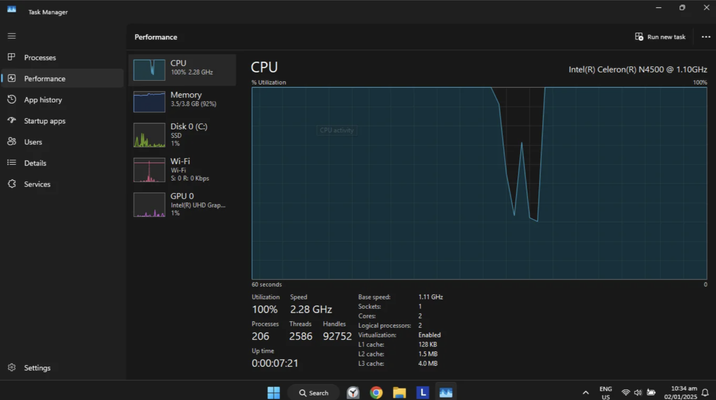Open the clock showing 10:34 am

pyautogui.click(x=680, y=393)
